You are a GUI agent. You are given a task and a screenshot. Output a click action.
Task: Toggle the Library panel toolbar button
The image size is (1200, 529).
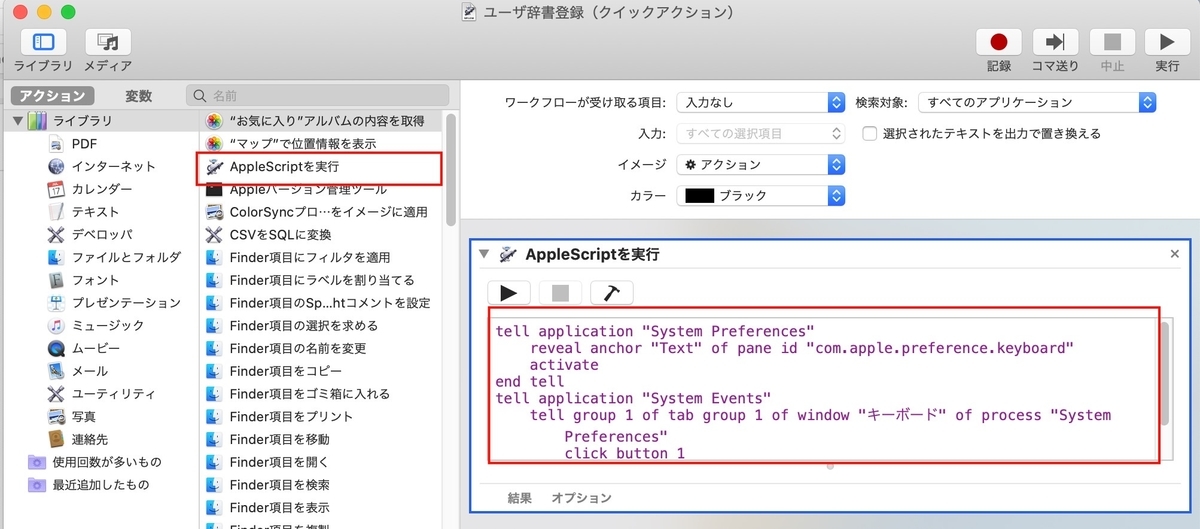43,42
